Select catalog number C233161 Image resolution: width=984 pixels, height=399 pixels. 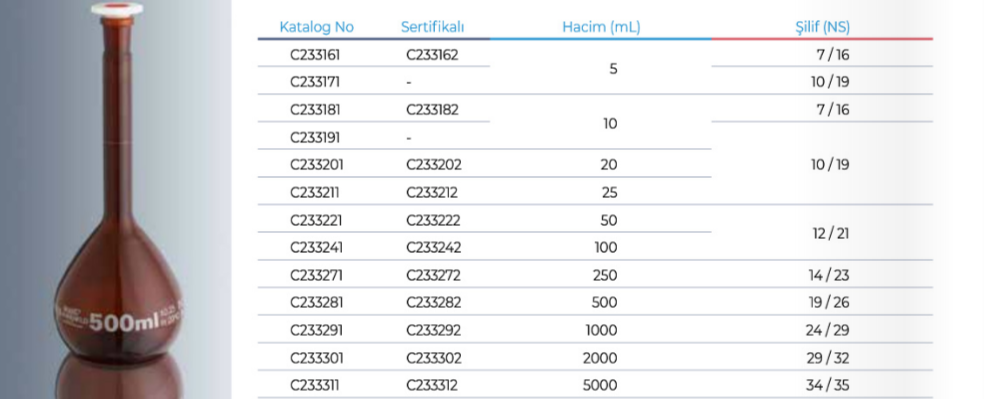tap(315, 55)
